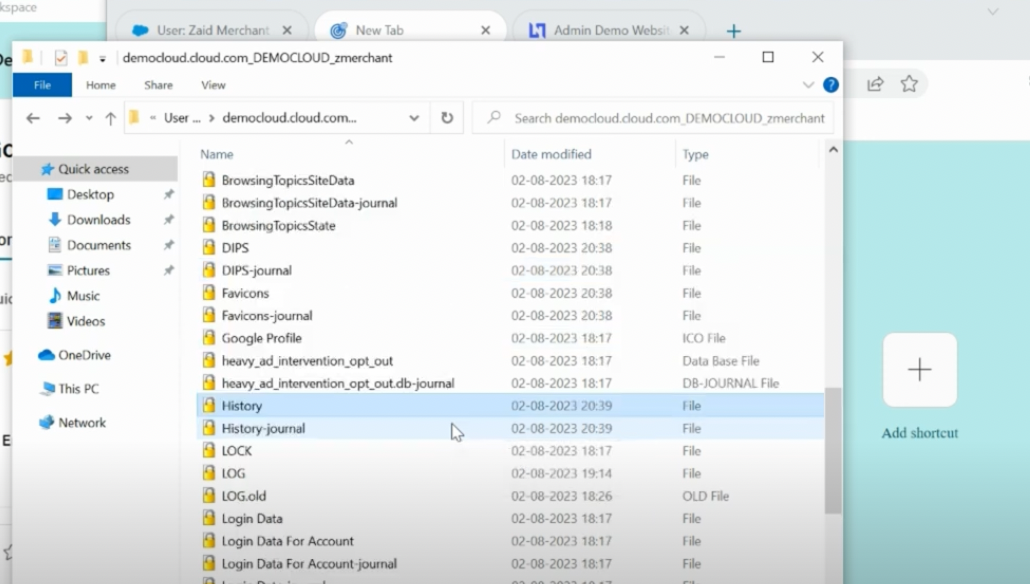
Task: Expand the address bar path dropdown
Action: 414,118
